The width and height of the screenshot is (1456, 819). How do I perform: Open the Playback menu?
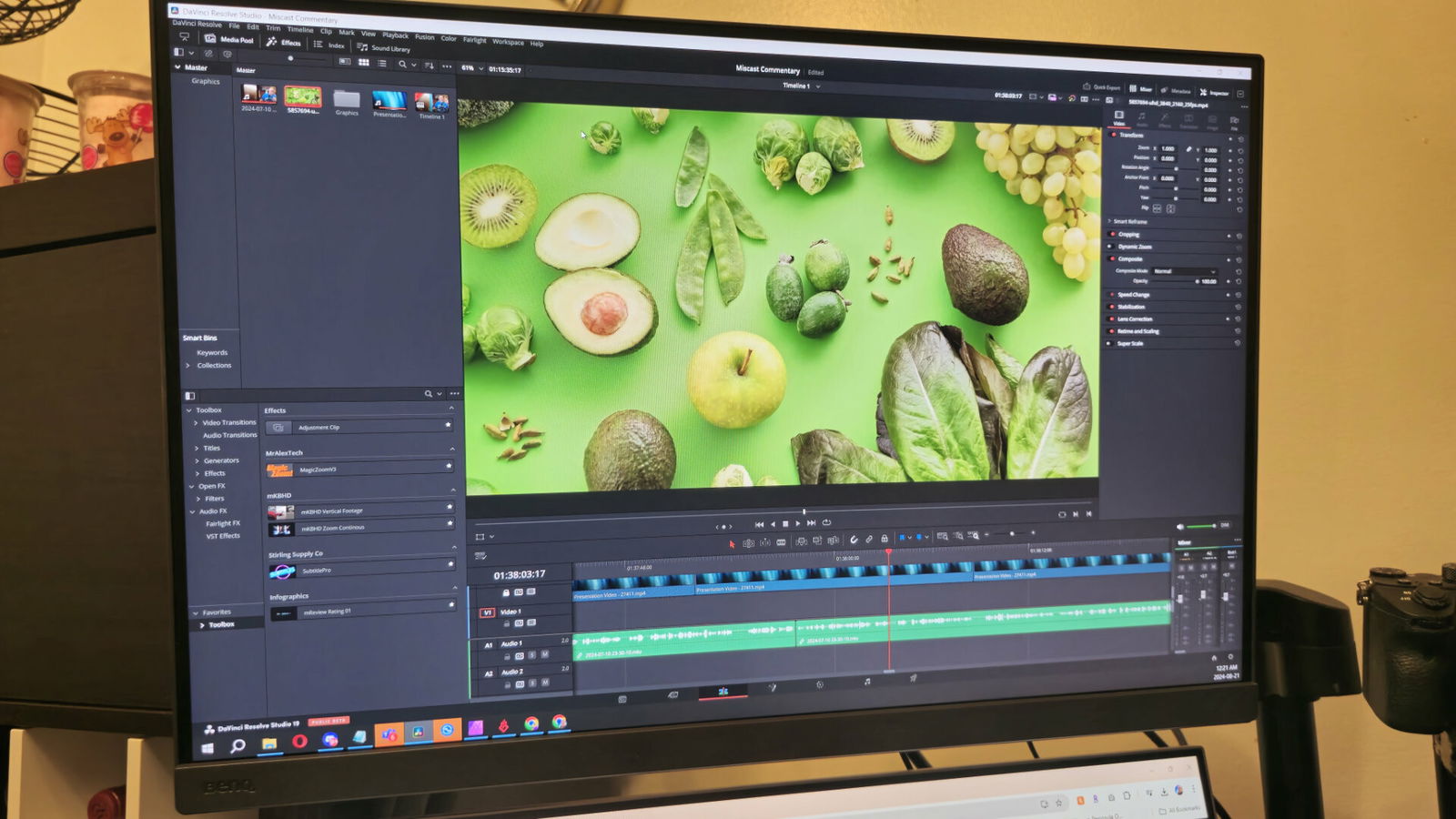point(395,35)
